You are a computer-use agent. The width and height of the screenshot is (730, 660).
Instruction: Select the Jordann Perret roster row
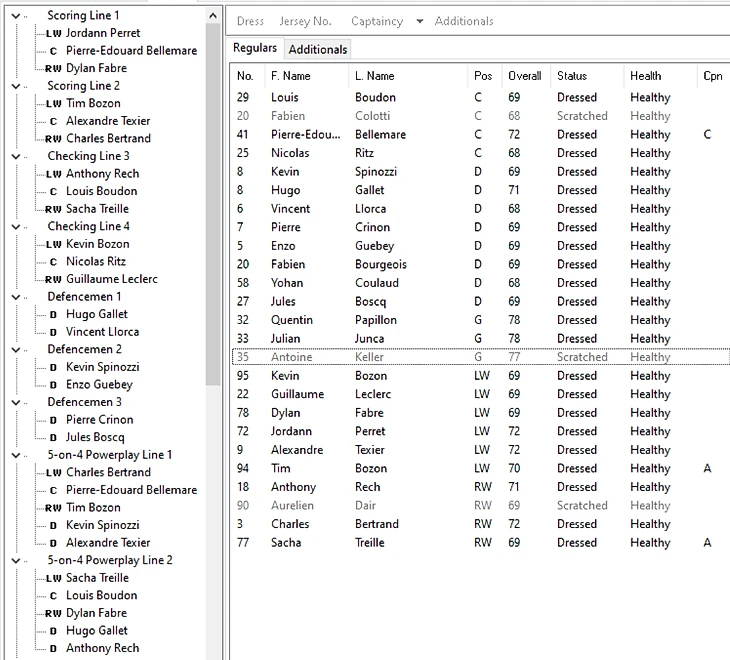(480, 431)
